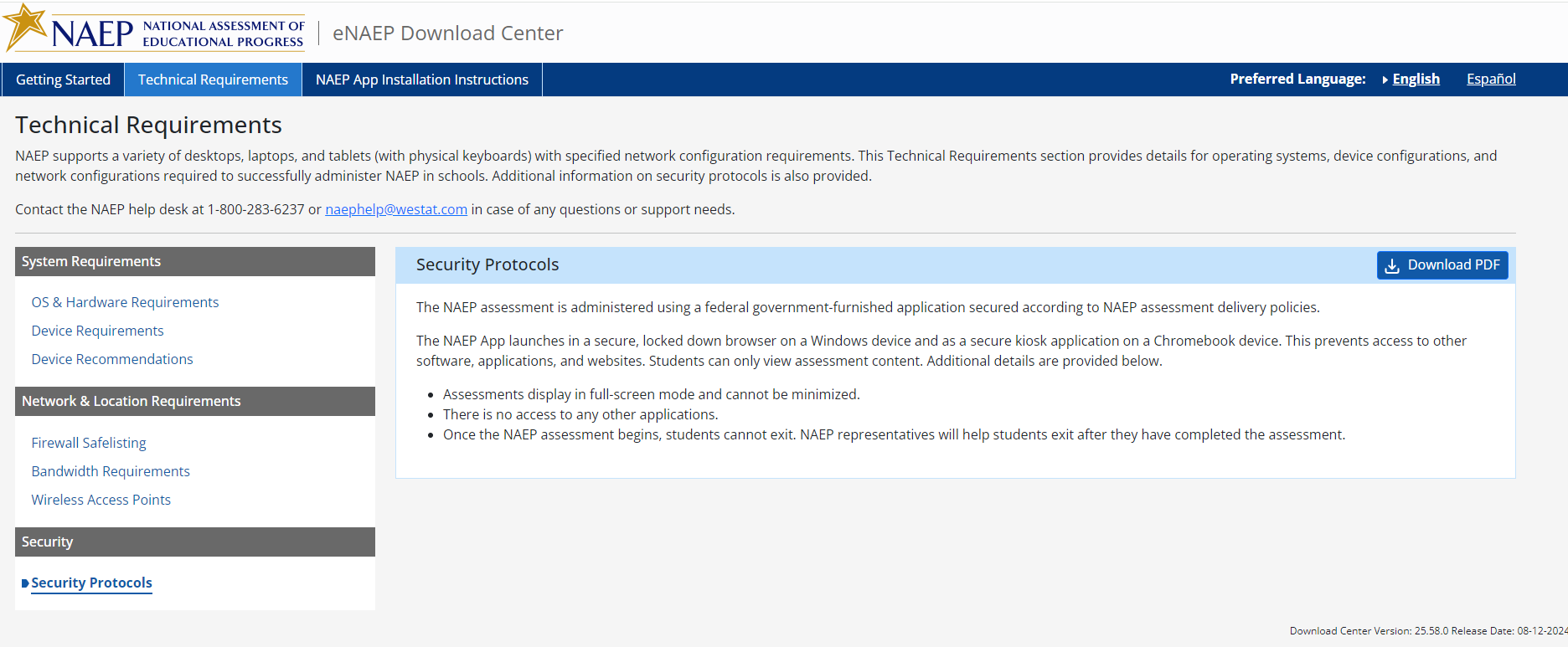Screen dimensions: 1568x647
Task: Click the arrow marker beside English
Action: (x=1385, y=80)
